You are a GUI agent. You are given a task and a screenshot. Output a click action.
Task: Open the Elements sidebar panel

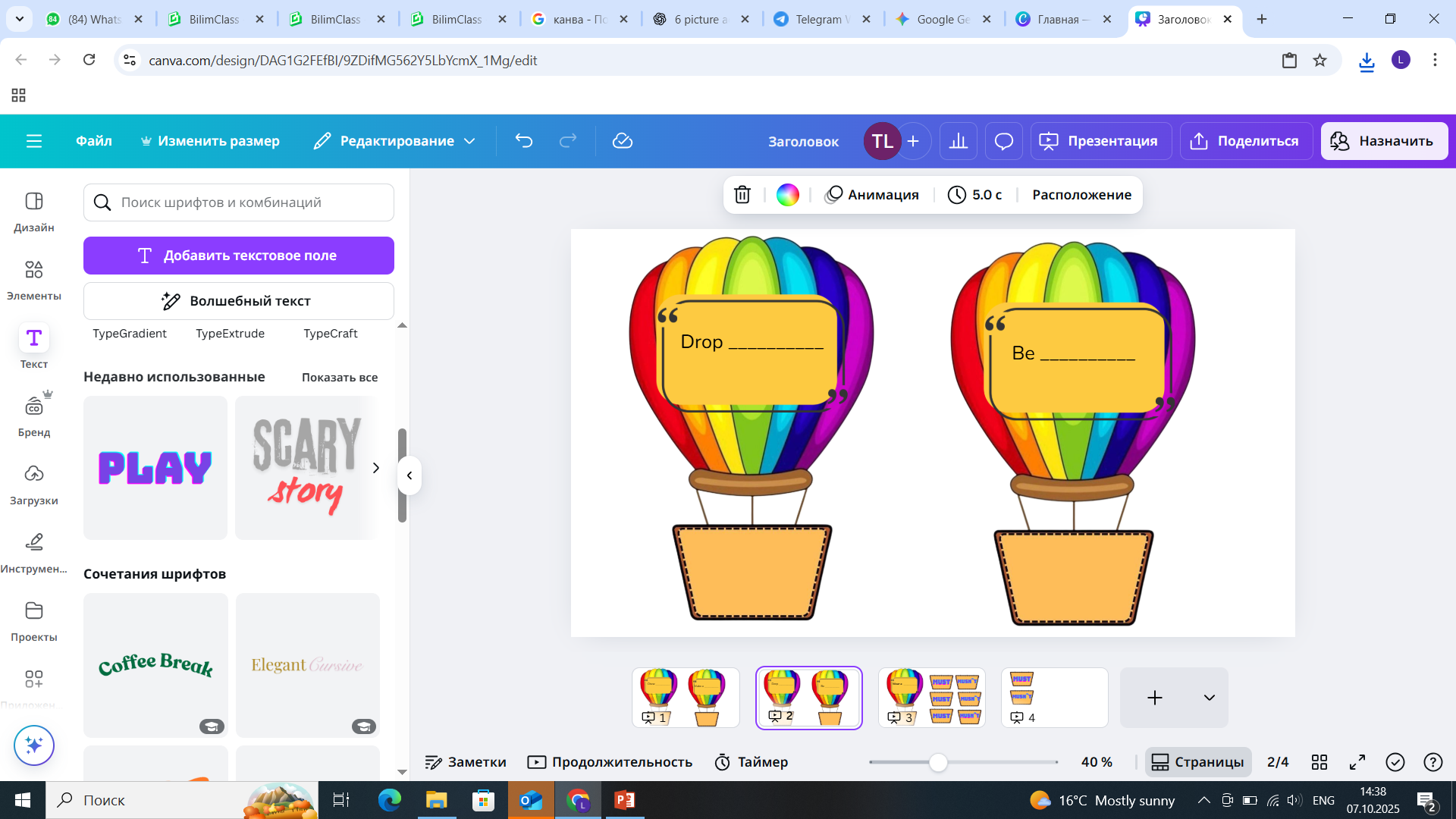coord(33,278)
